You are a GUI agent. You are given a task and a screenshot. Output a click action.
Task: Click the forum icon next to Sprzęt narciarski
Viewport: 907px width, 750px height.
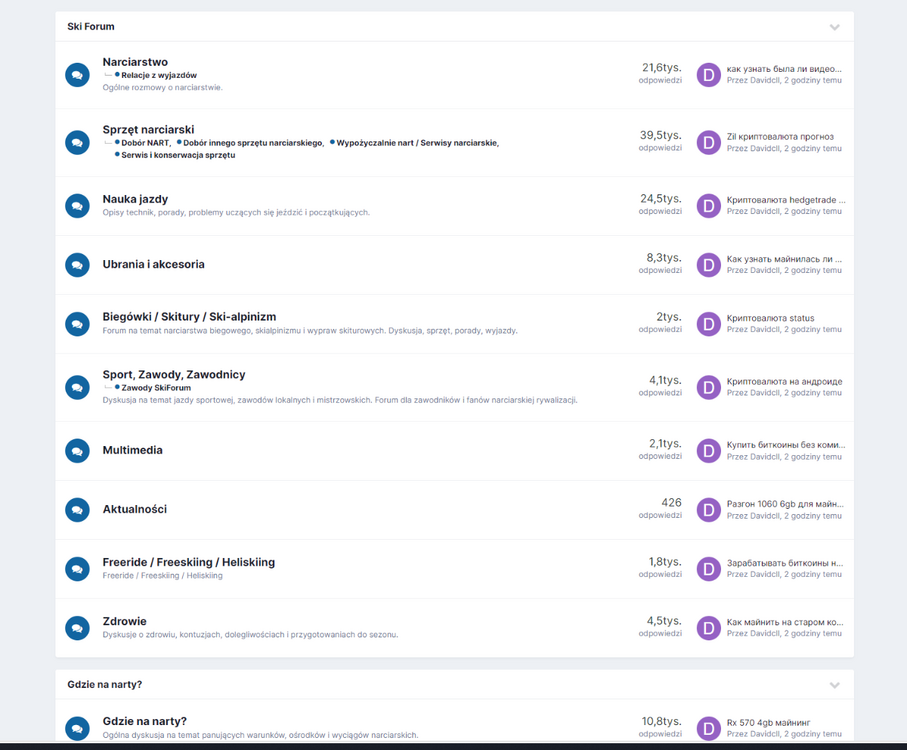(77, 143)
